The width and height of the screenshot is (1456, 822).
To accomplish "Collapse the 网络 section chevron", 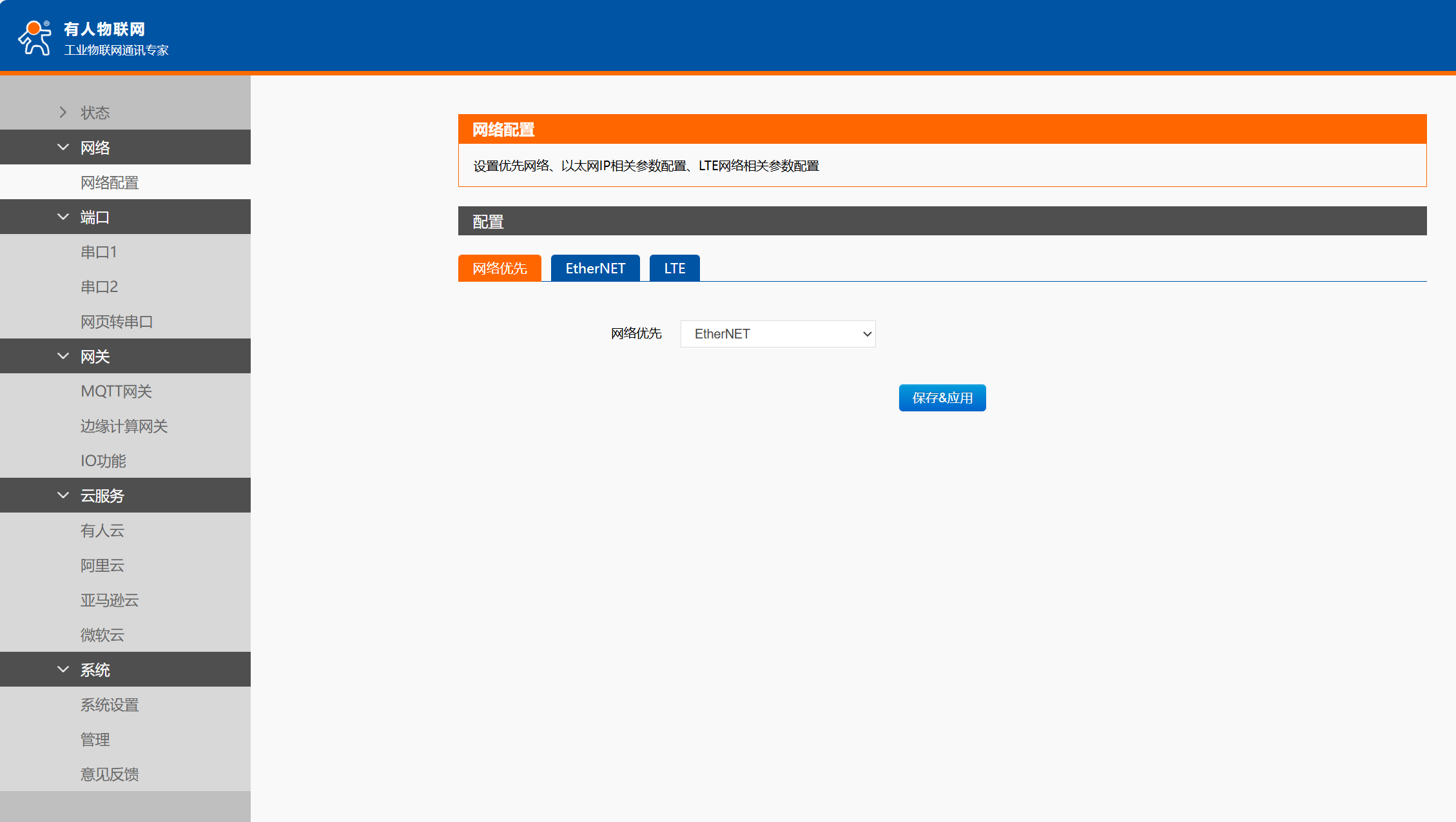I will point(63,147).
